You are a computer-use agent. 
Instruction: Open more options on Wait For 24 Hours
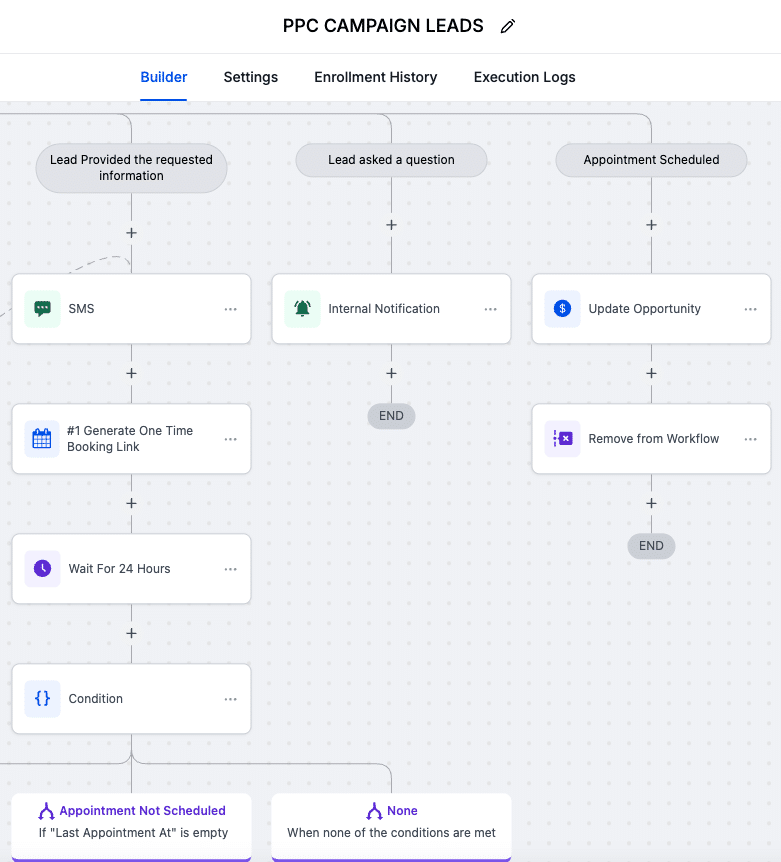(231, 569)
